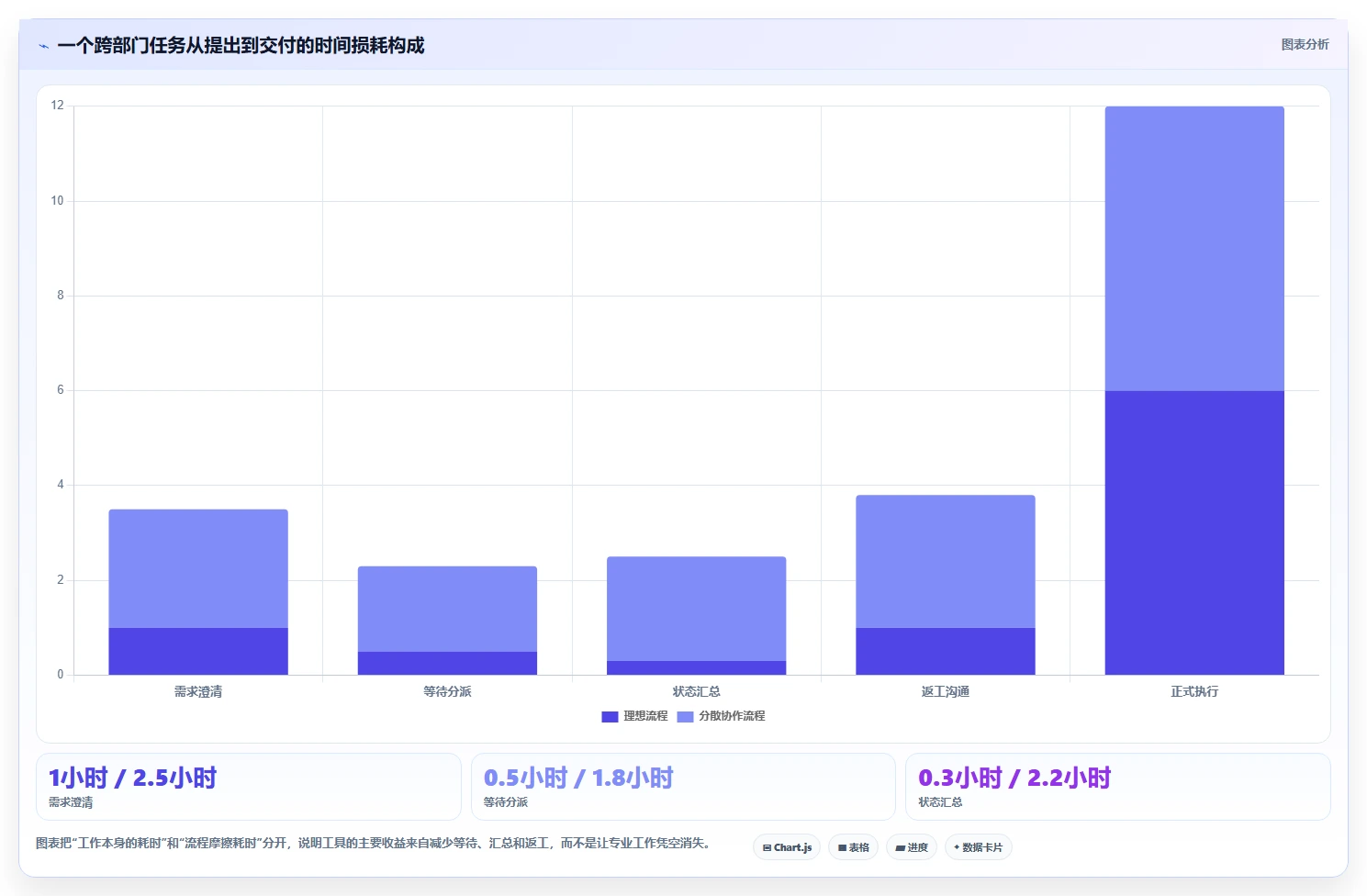Click the y-axis value 6

coord(61,390)
